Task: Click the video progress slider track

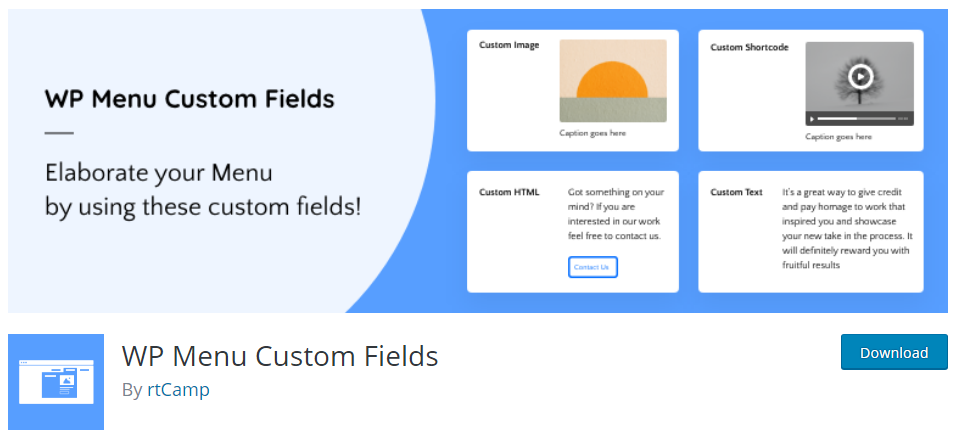Action: click(x=856, y=118)
